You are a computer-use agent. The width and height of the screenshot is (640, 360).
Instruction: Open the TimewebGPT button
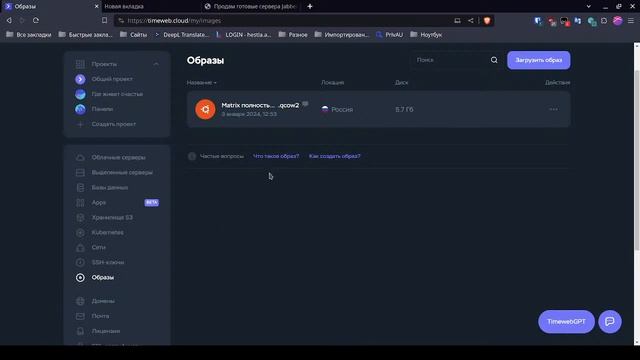pos(566,322)
